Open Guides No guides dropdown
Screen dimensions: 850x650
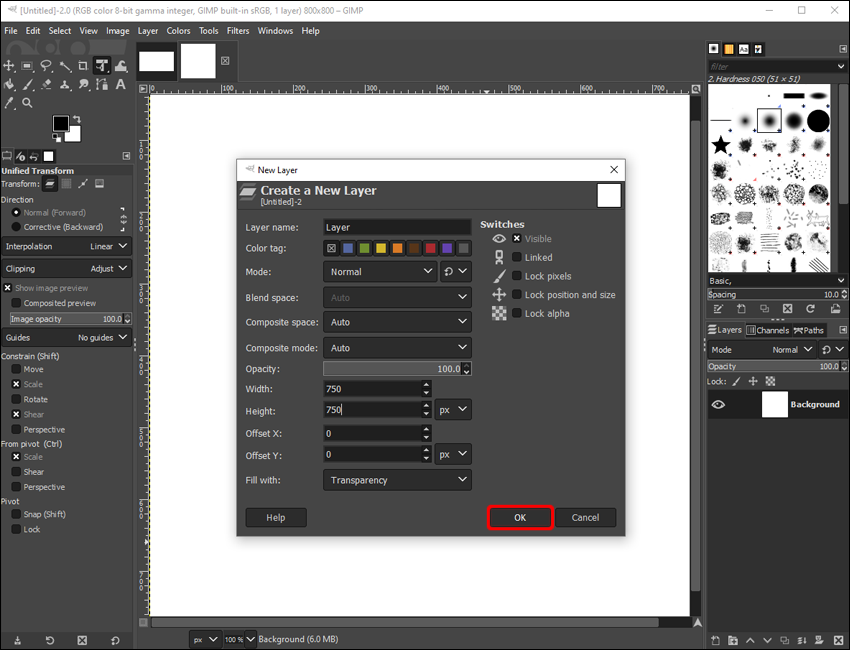click(x=67, y=337)
